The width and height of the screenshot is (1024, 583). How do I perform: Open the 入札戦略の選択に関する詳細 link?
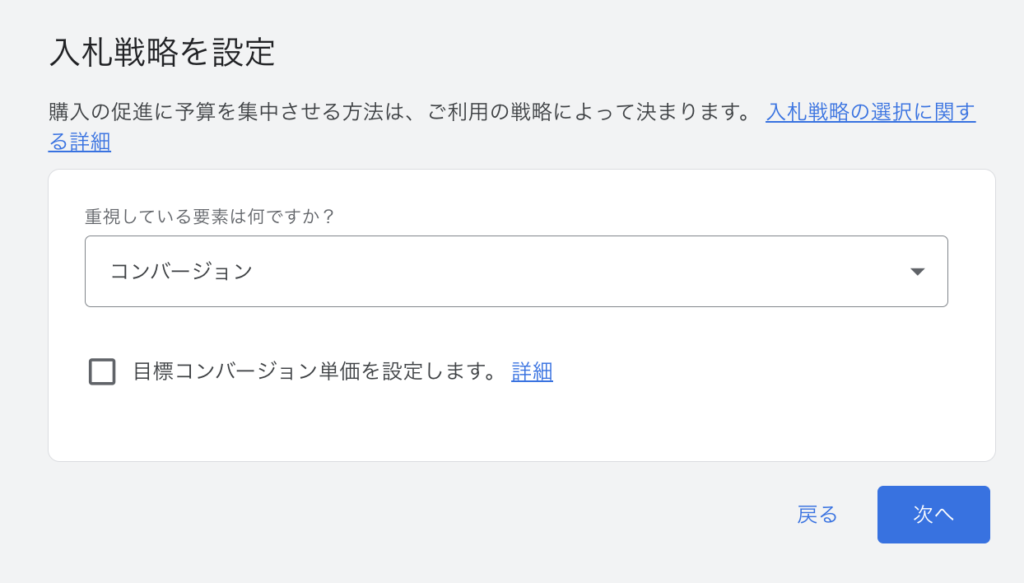870,112
